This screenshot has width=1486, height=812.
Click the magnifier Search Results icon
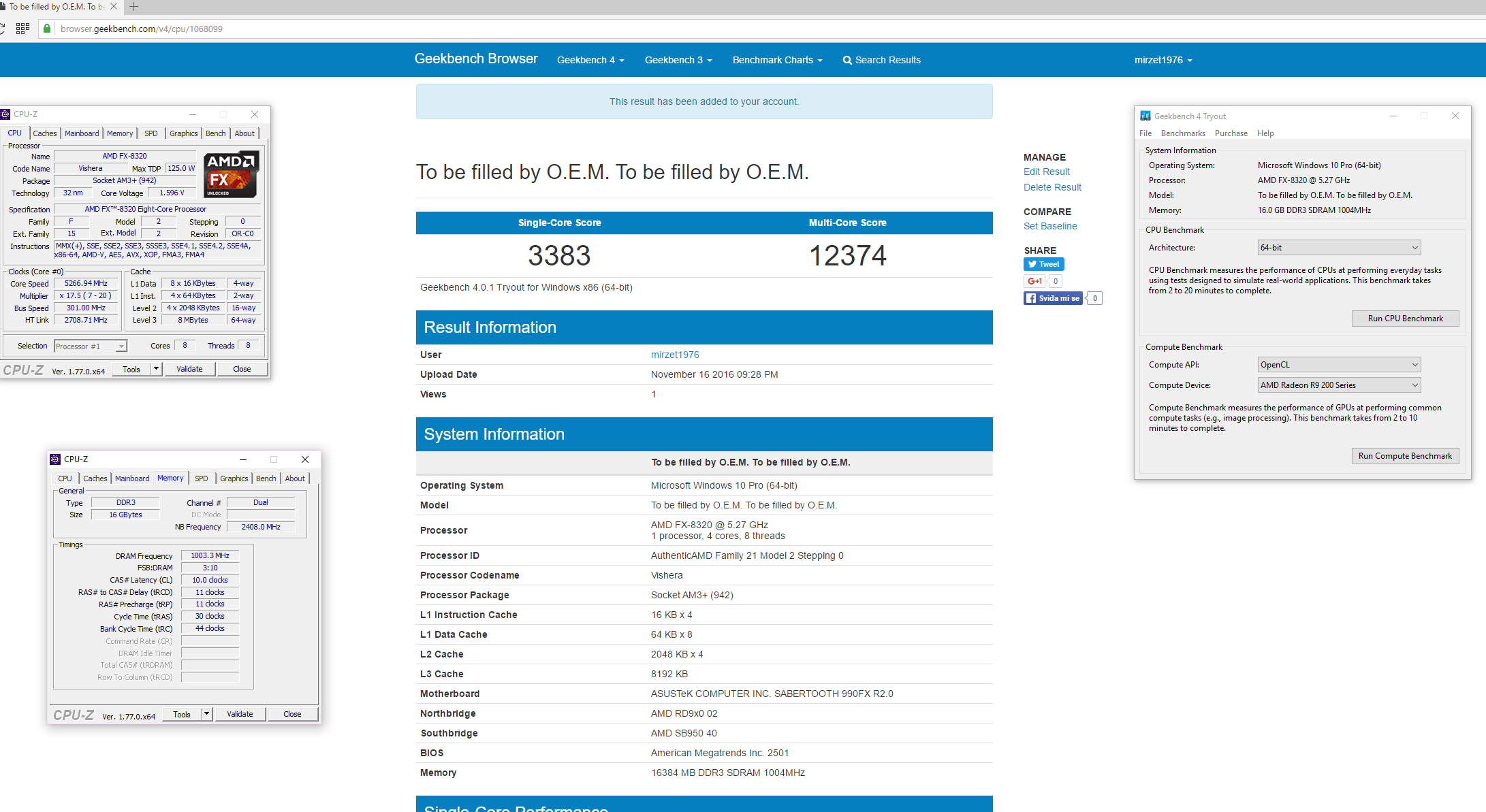tap(847, 60)
